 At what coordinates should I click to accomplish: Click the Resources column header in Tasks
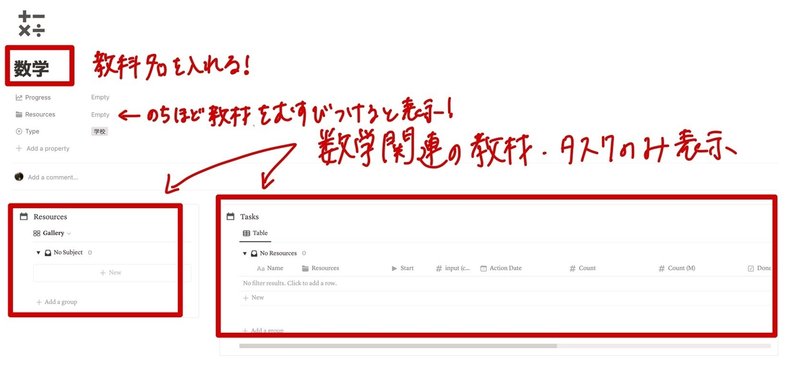(320, 268)
